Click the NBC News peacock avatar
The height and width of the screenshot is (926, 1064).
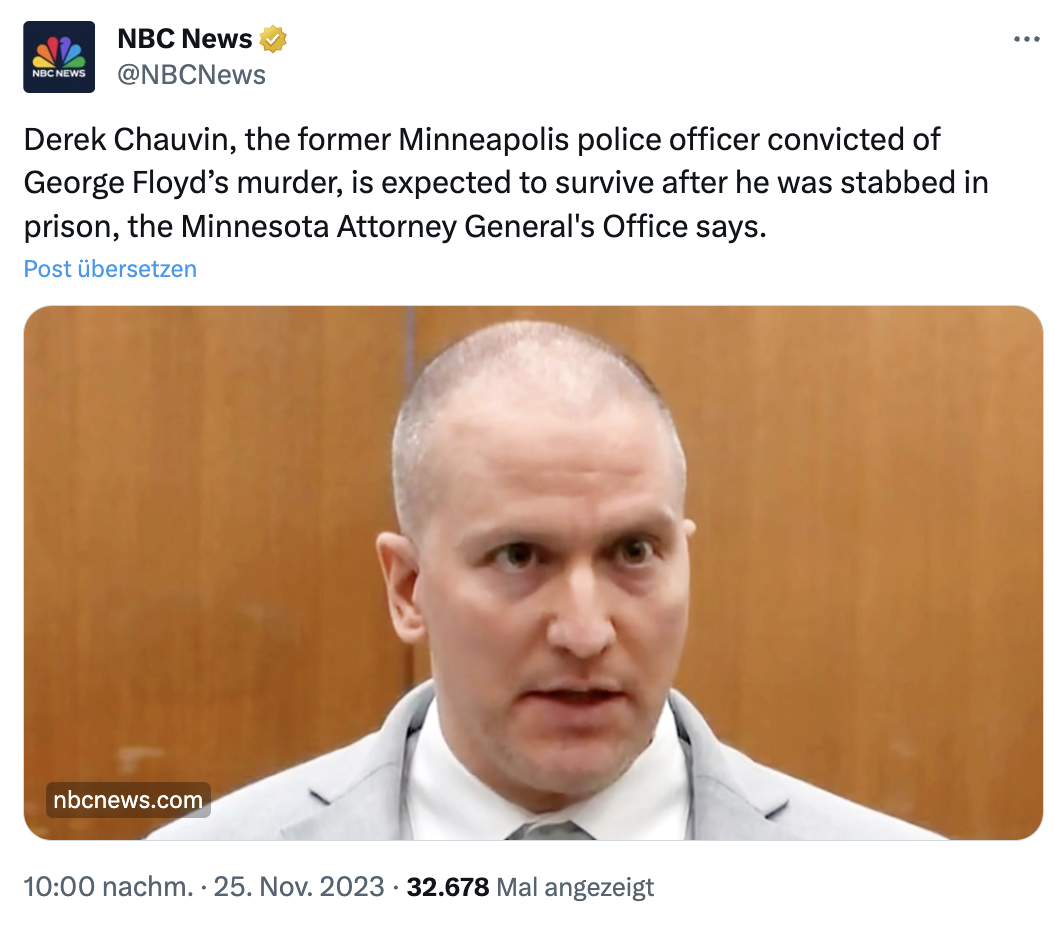[59, 57]
